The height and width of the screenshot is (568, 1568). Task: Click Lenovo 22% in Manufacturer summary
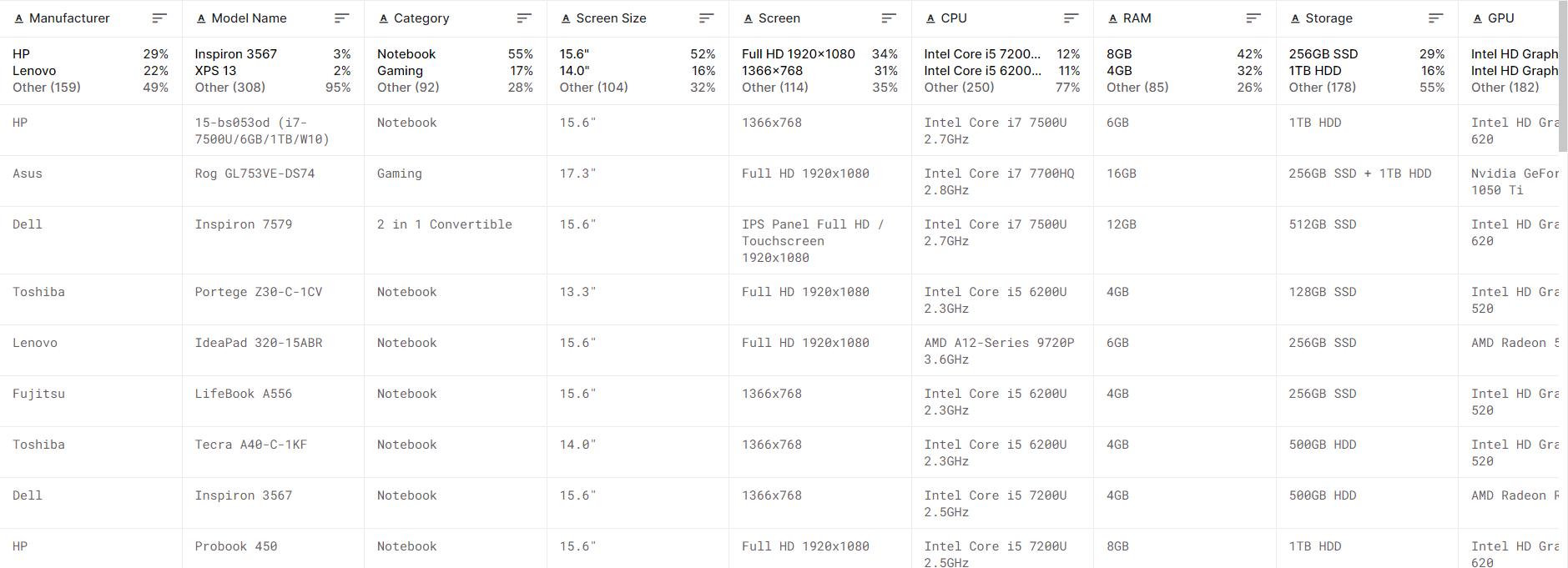click(x=90, y=71)
